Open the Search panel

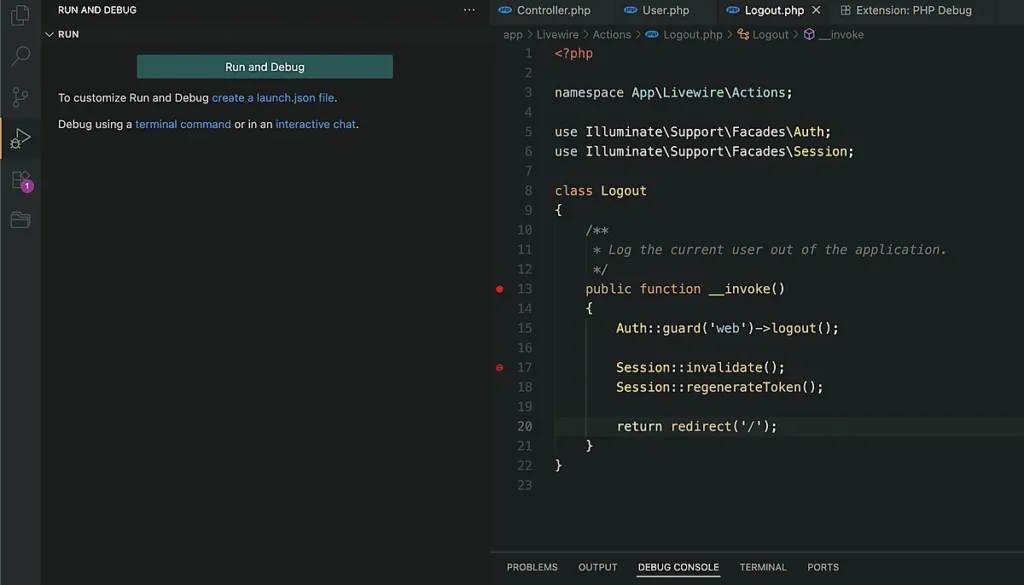(x=20, y=56)
